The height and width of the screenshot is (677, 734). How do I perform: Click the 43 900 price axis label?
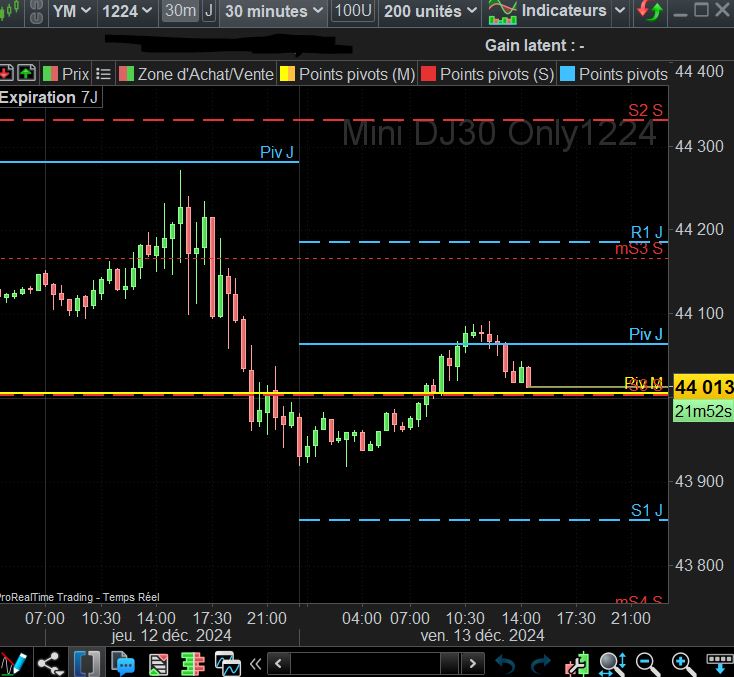699,481
